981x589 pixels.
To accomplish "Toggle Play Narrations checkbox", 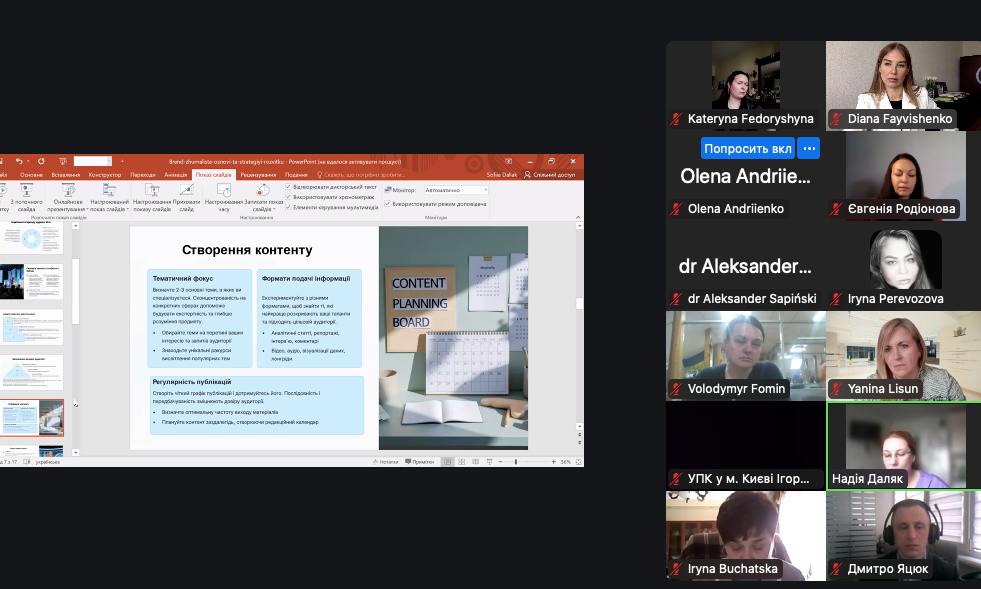I will pos(288,187).
